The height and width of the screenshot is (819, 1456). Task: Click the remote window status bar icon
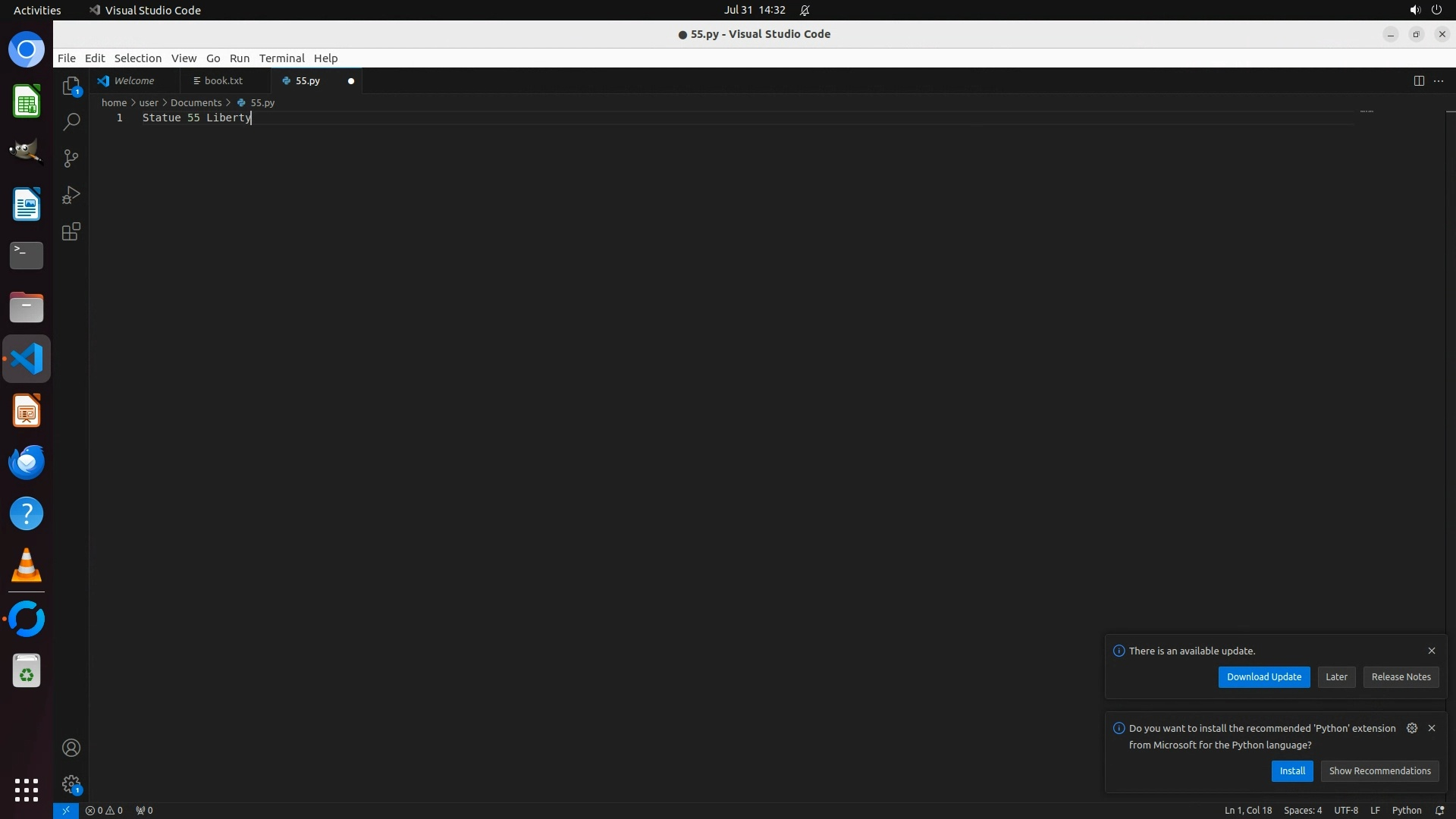(66, 810)
